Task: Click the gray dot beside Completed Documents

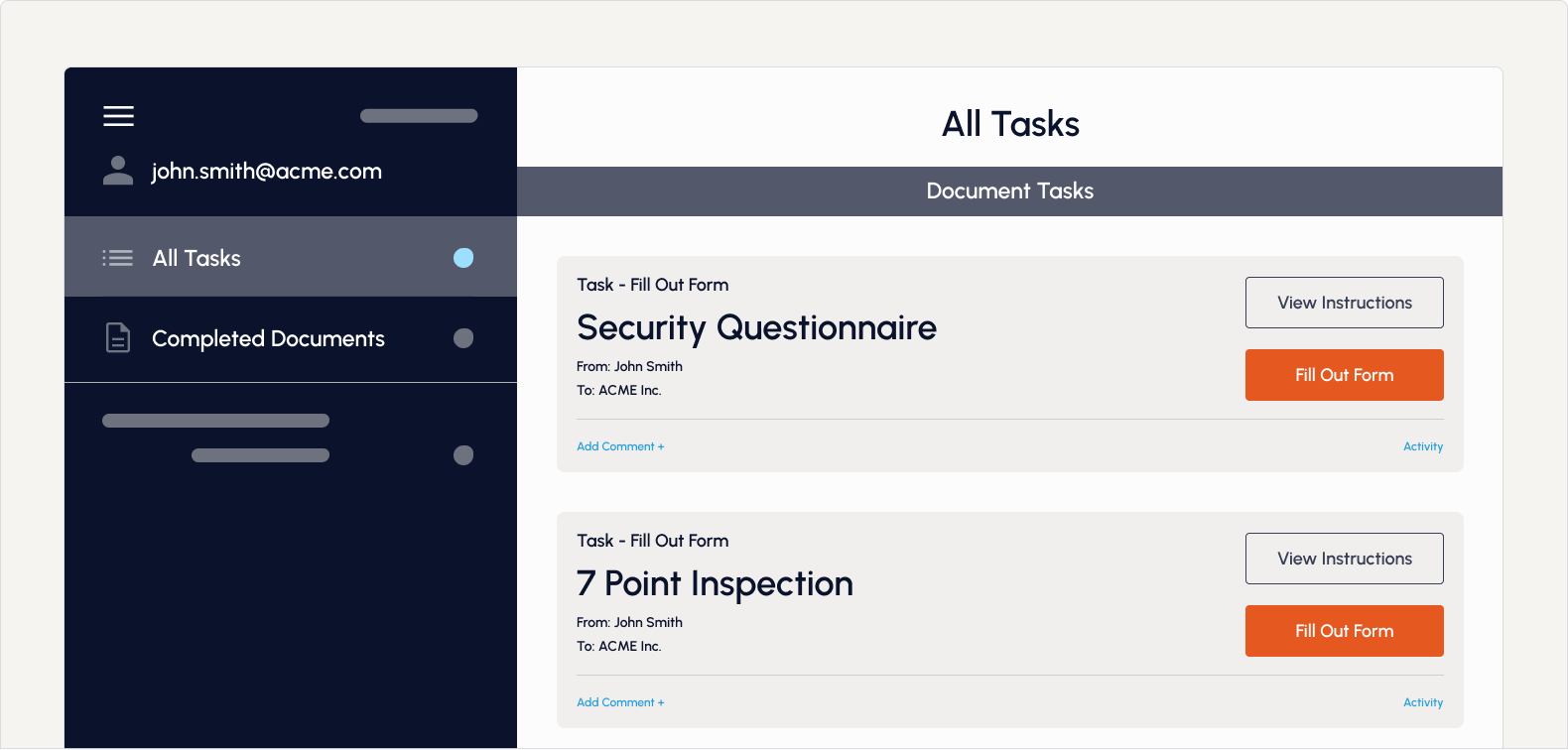Action: (463, 338)
